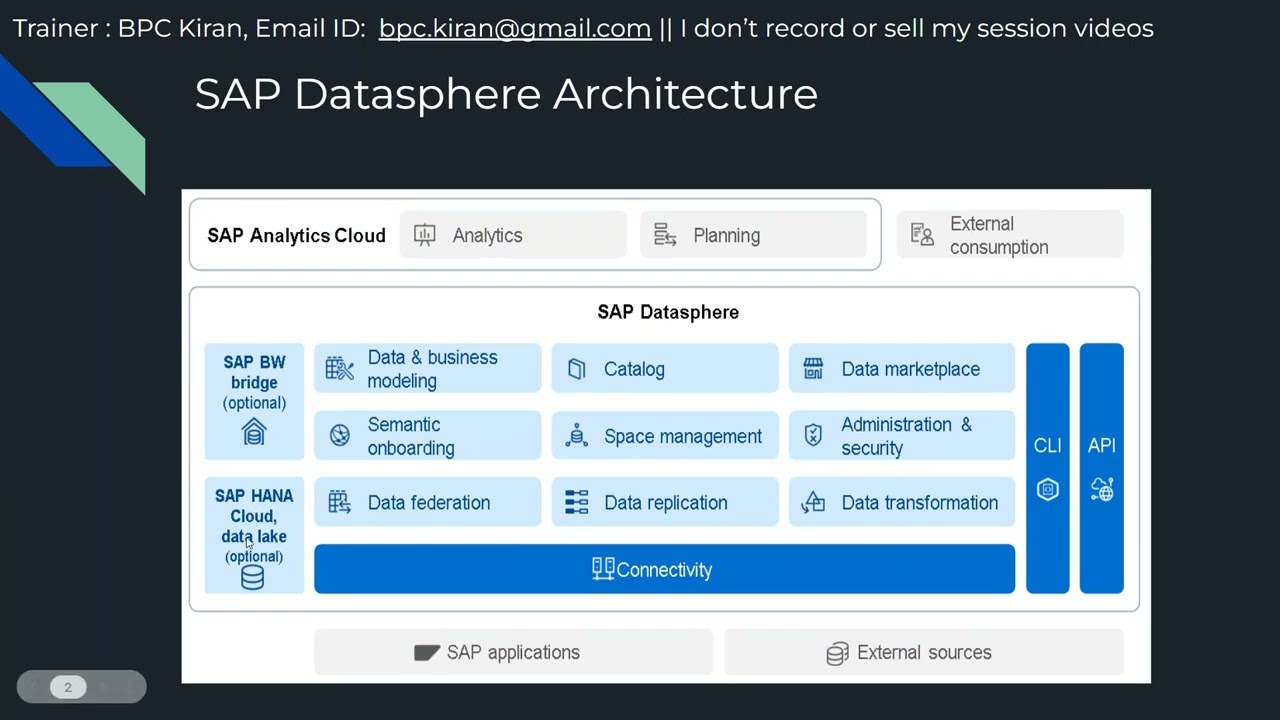Click the 'SAP Analytics Cloud' label
Screen dimensions: 1280x720
coord(296,235)
